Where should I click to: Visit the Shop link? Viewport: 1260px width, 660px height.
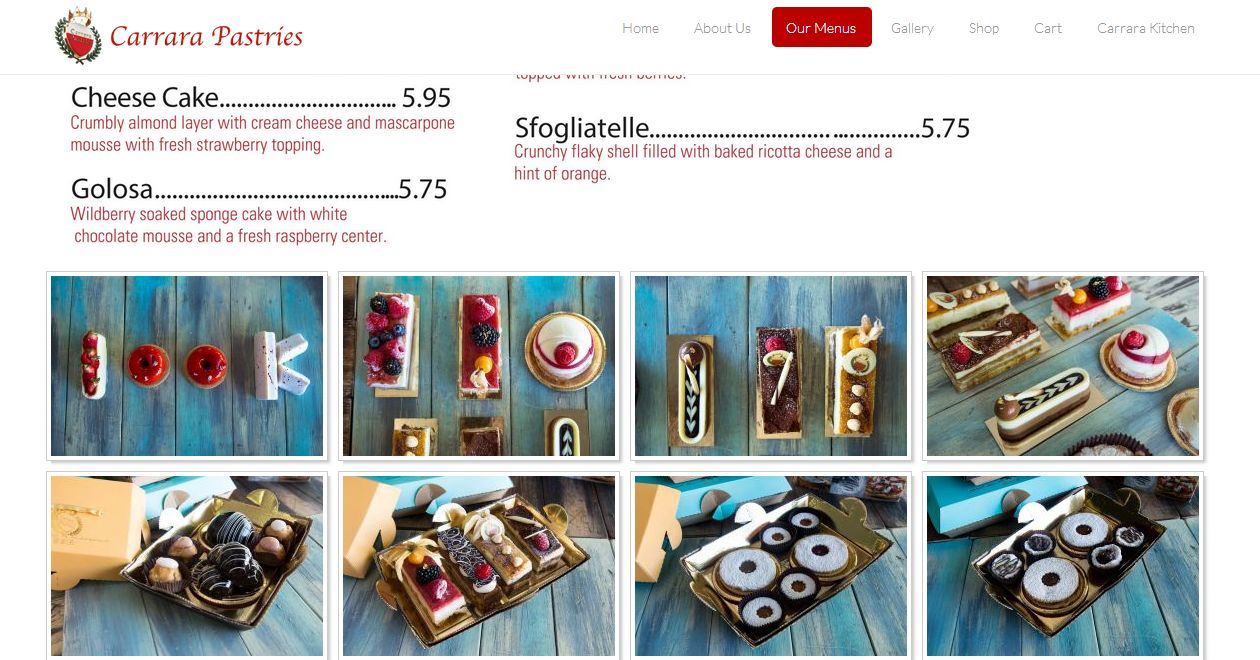click(984, 28)
